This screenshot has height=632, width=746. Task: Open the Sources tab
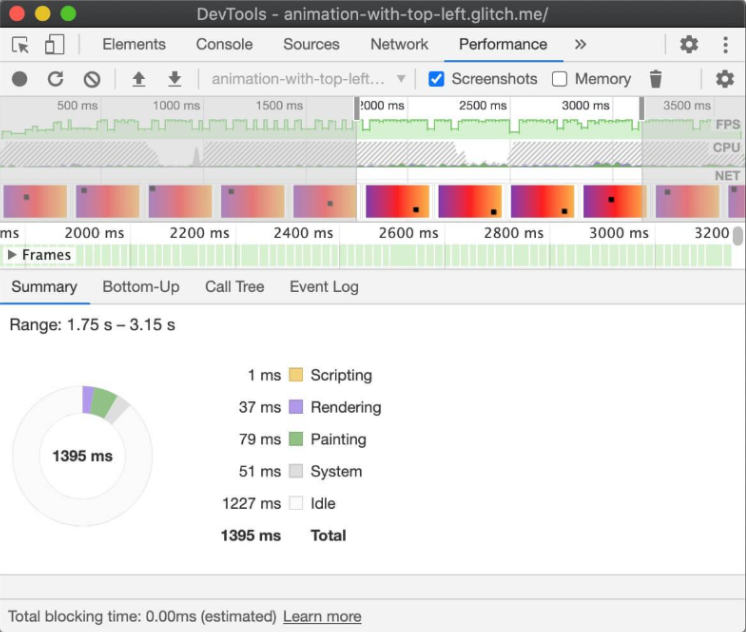point(311,44)
